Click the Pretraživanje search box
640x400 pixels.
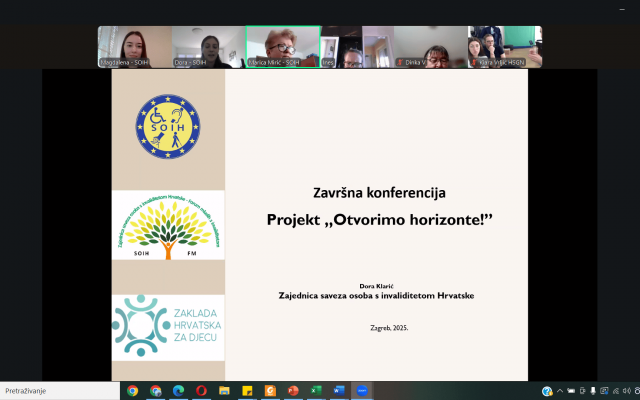coord(60,391)
